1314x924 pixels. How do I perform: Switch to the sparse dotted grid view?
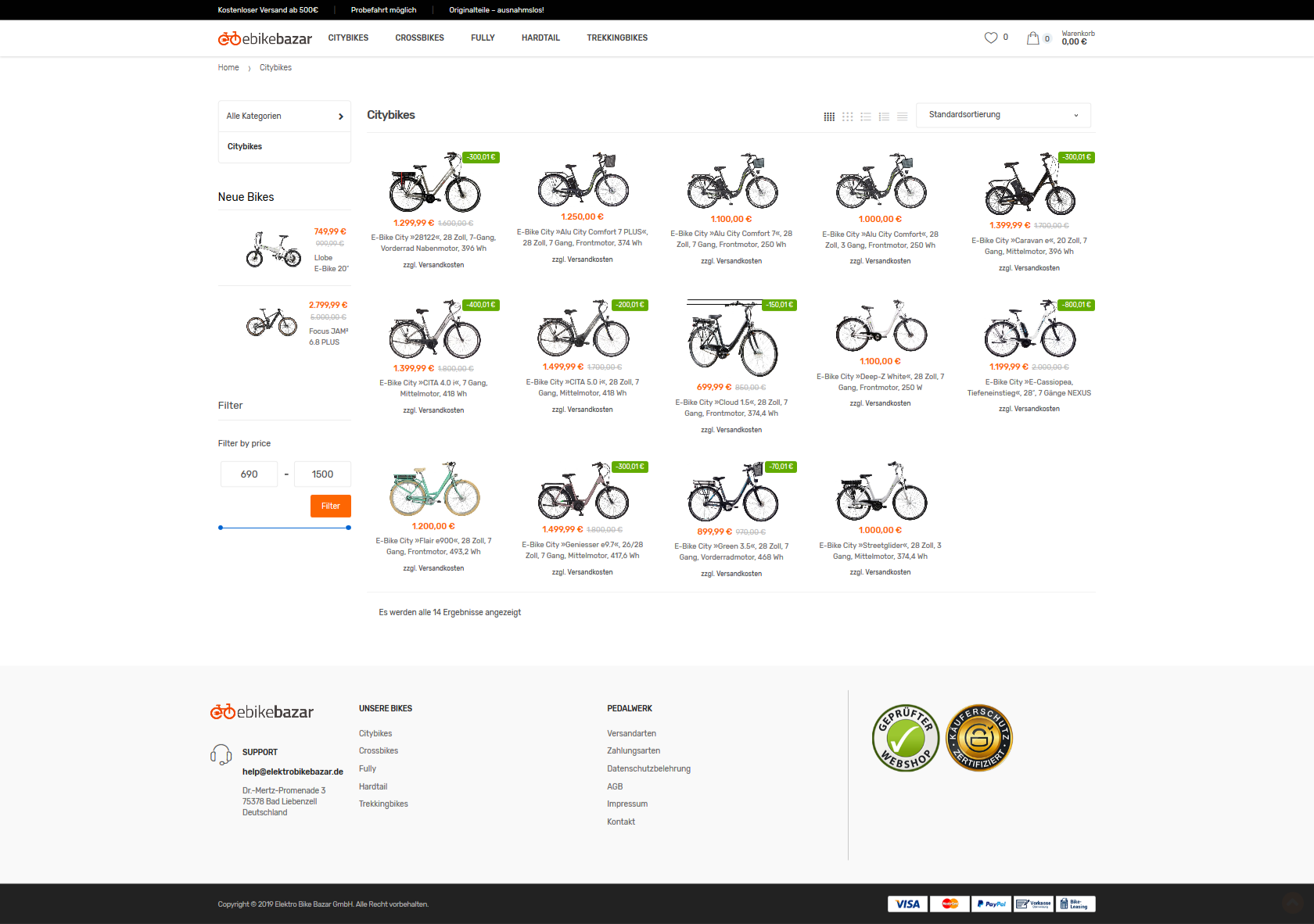(x=847, y=116)
